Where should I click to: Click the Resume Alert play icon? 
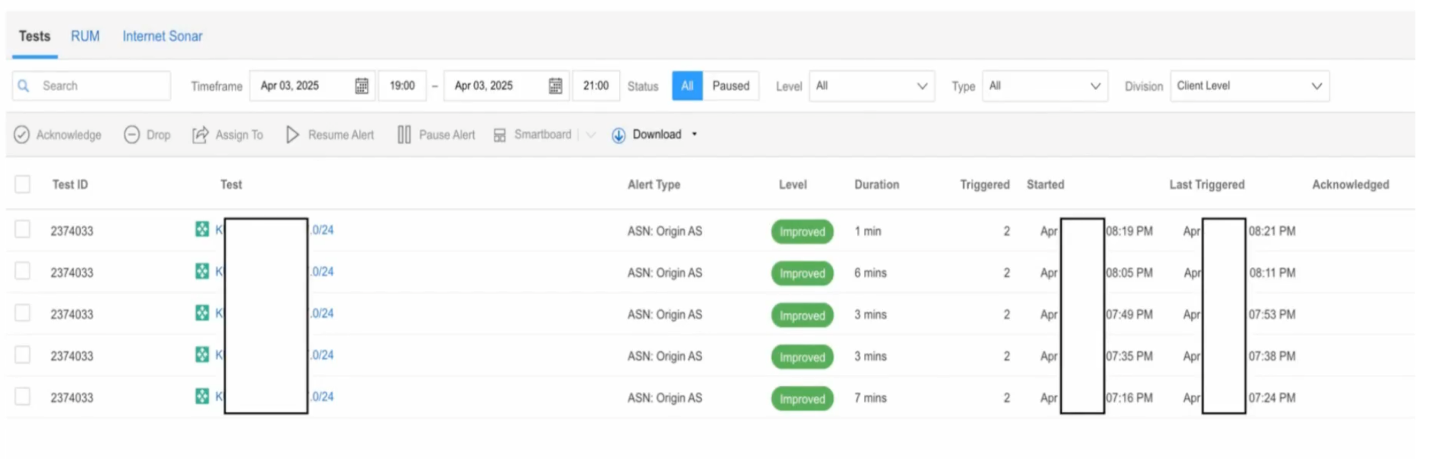tap(293, 135)
